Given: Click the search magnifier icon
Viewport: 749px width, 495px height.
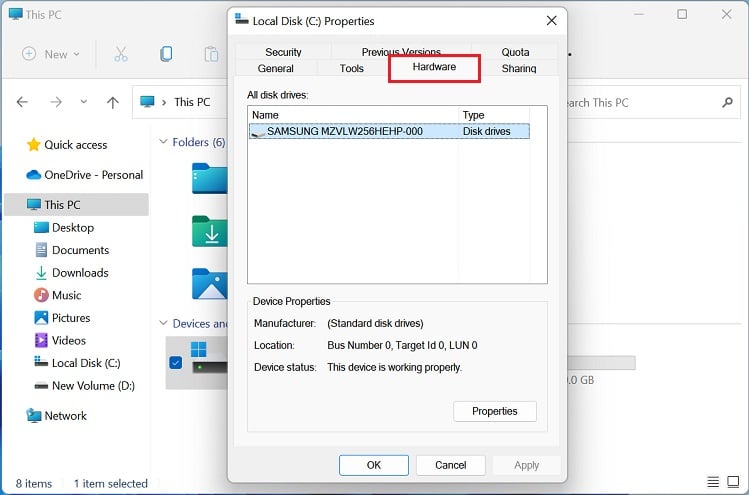Looking at the screenshot, I should [x=727, y=102].
